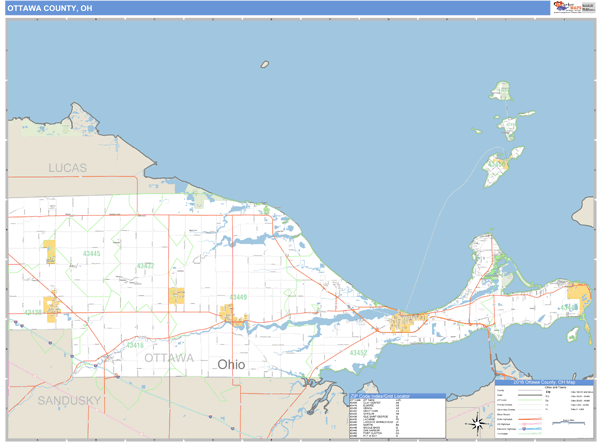Click the SANDUSKY county label

70,400
